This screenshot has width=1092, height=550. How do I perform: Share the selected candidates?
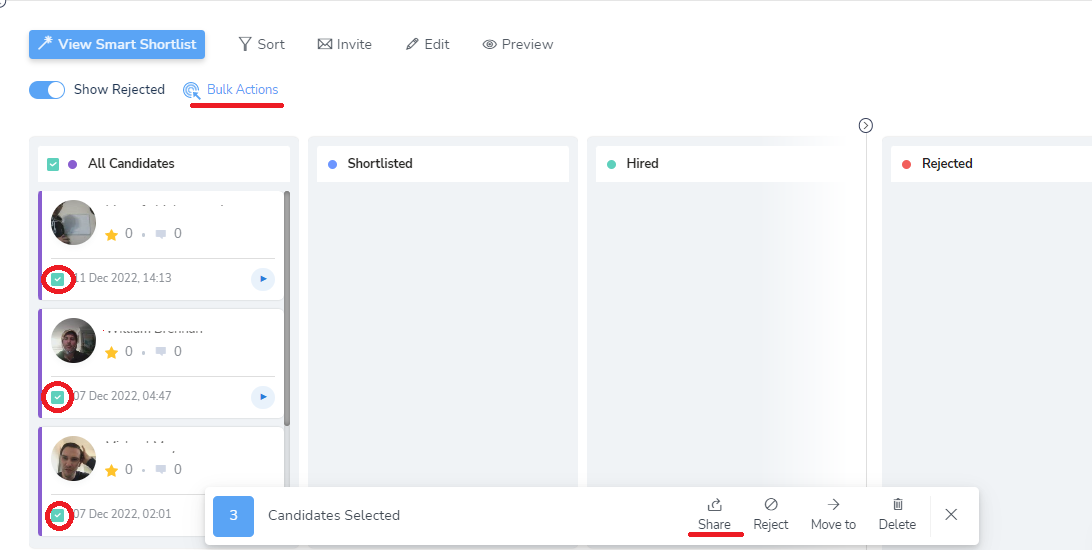tap(714, 514)
